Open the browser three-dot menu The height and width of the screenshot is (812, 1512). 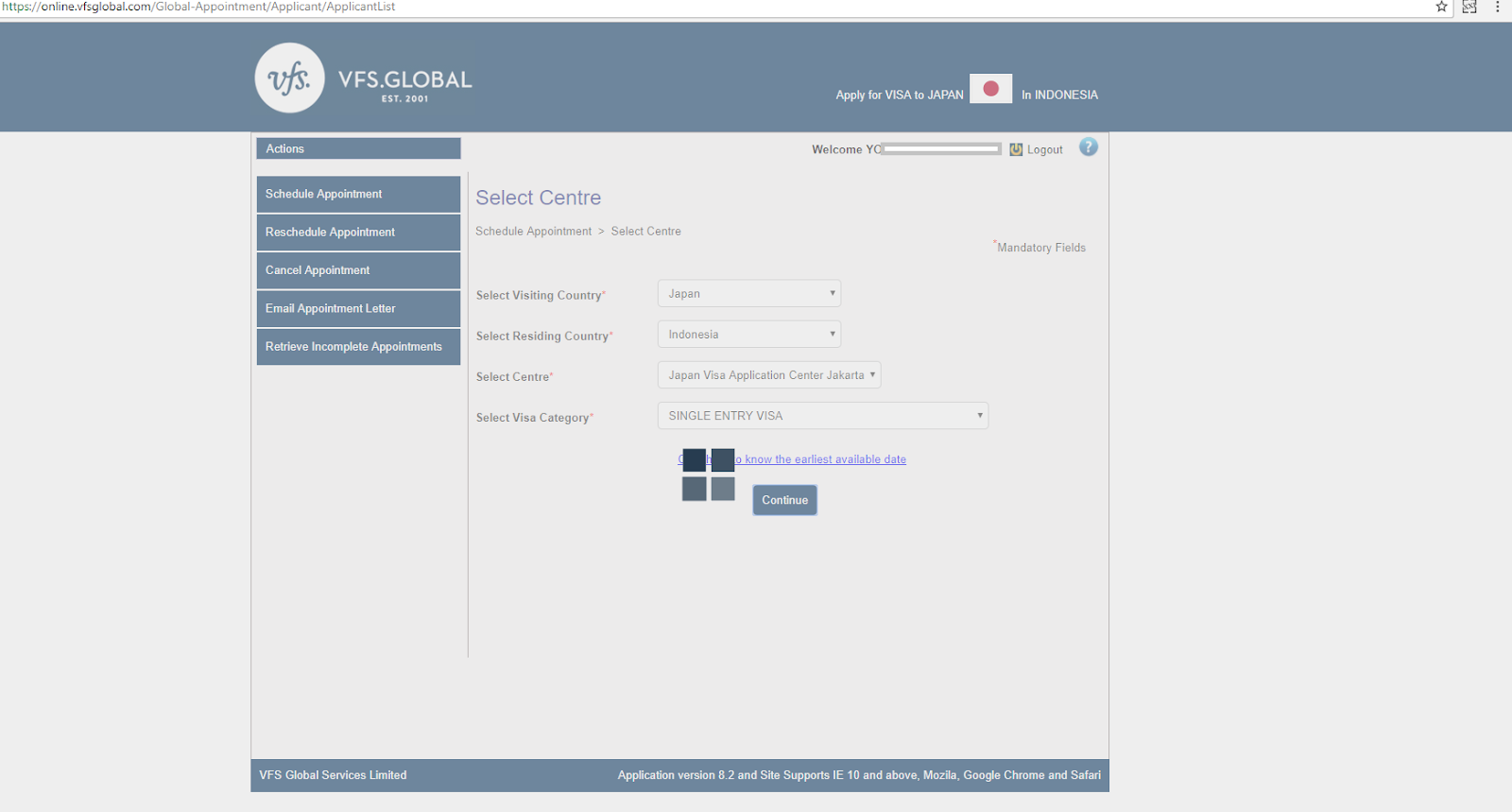pyautogui.click(x=1498, y=7)
